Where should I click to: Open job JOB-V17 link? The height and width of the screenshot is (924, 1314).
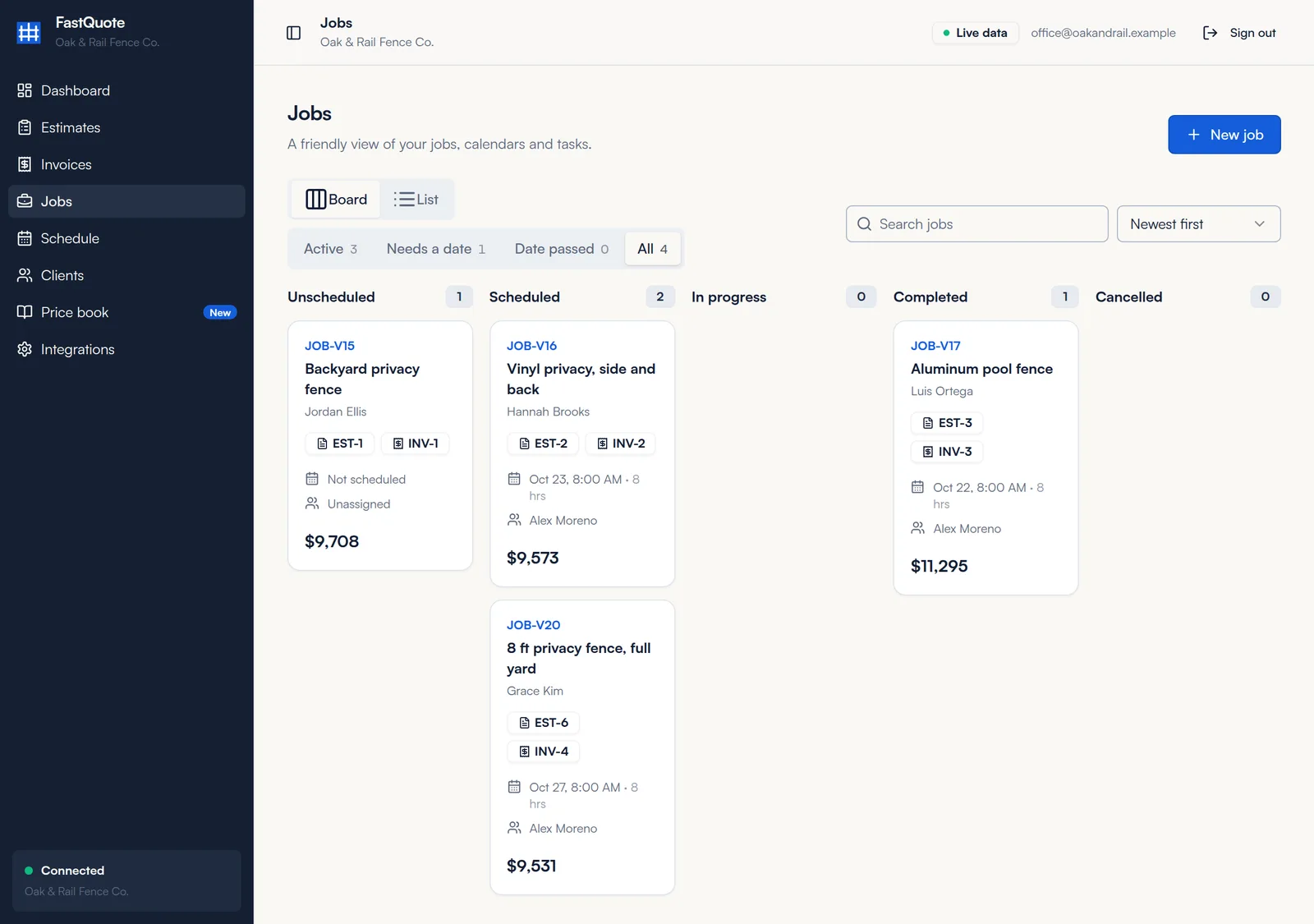(935, 346)
